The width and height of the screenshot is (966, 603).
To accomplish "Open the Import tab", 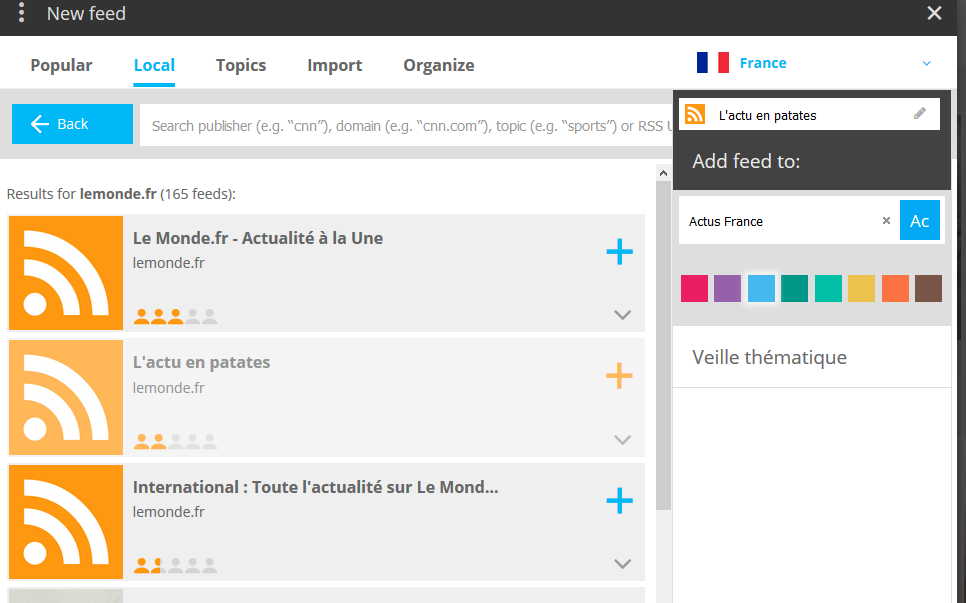I will tap(335, 65).
